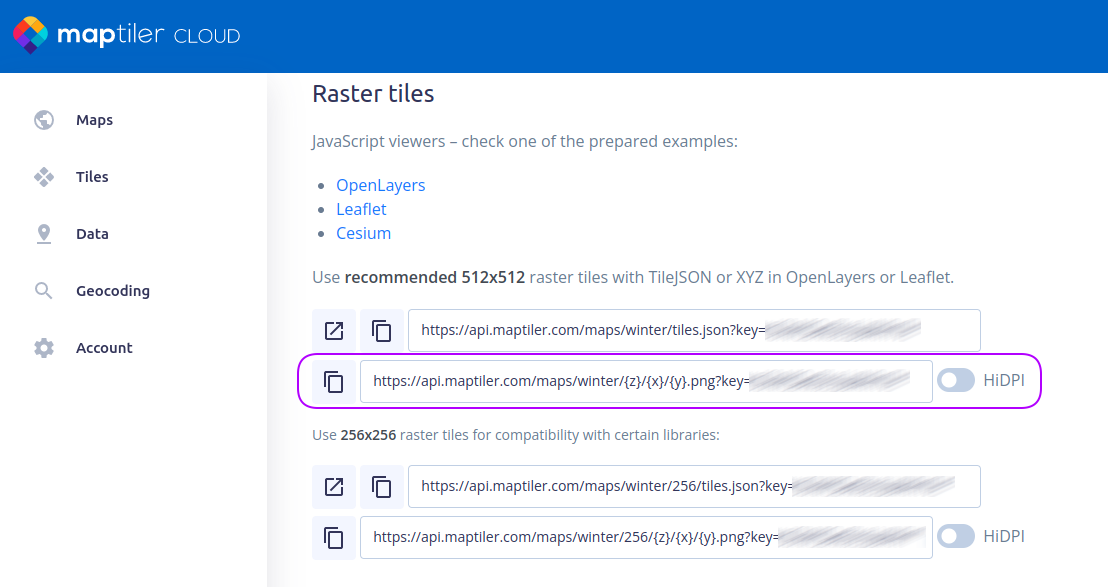
Task: Open the Leaflet example link
Action: click(361, 209)
